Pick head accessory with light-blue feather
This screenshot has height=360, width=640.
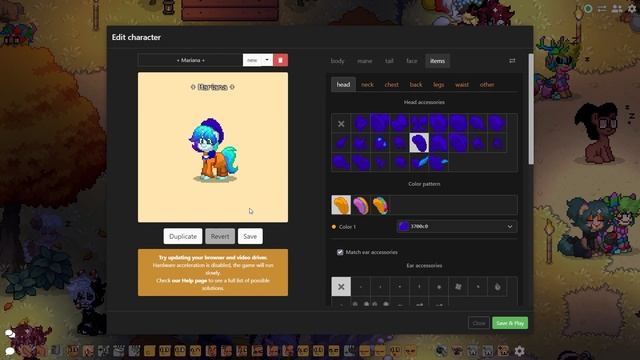[x=419, y=162]
